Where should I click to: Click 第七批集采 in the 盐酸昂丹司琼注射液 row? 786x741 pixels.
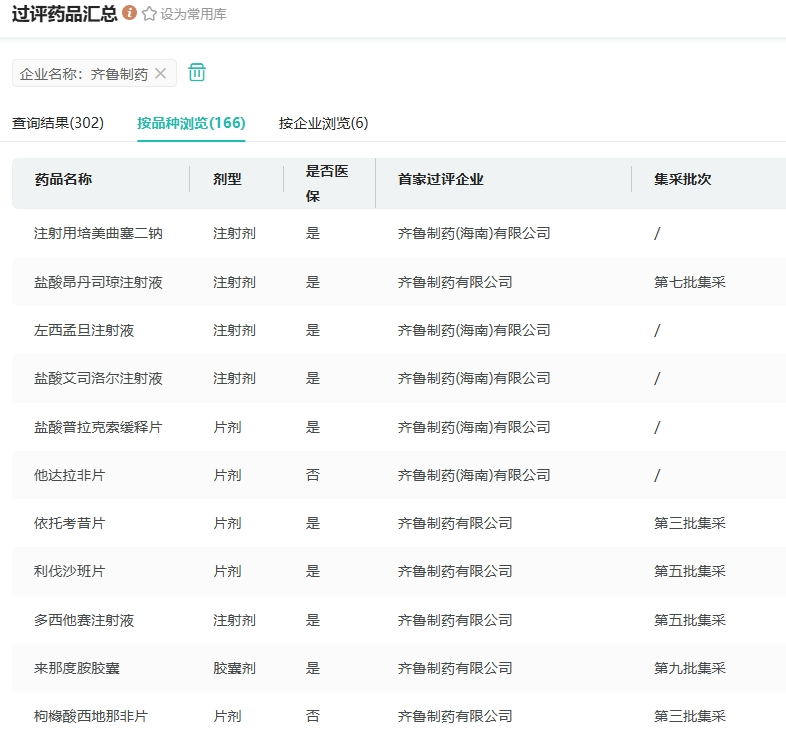pos(689,282)
